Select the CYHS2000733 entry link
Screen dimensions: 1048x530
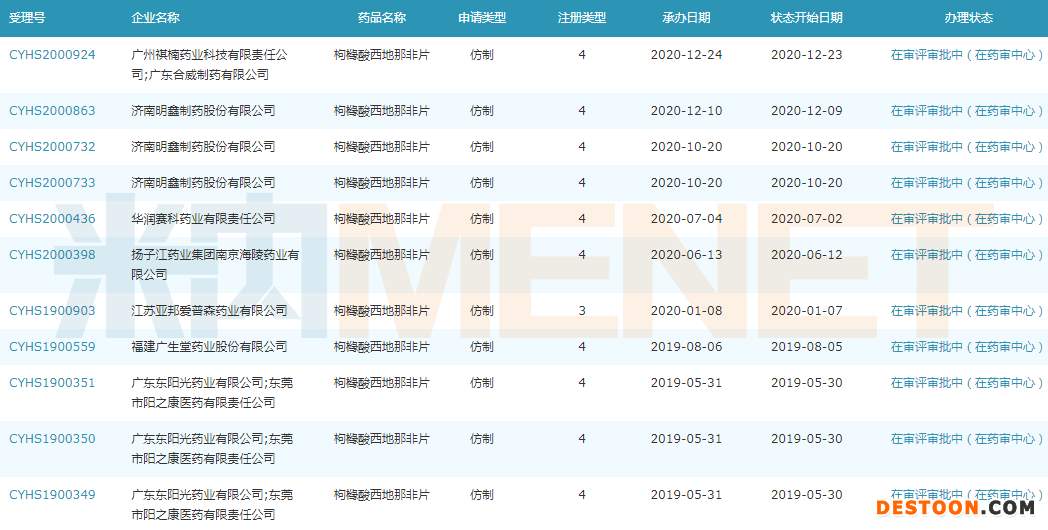click(x=52, y=183)
